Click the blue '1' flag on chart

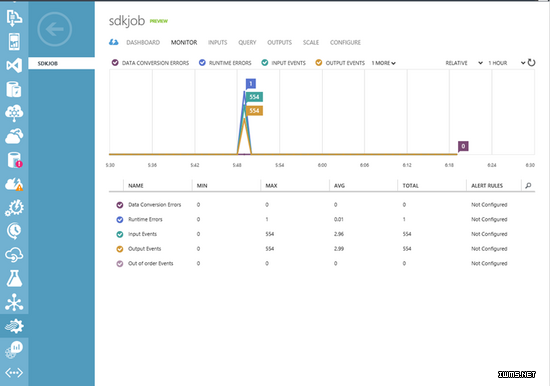pos(251,84)
